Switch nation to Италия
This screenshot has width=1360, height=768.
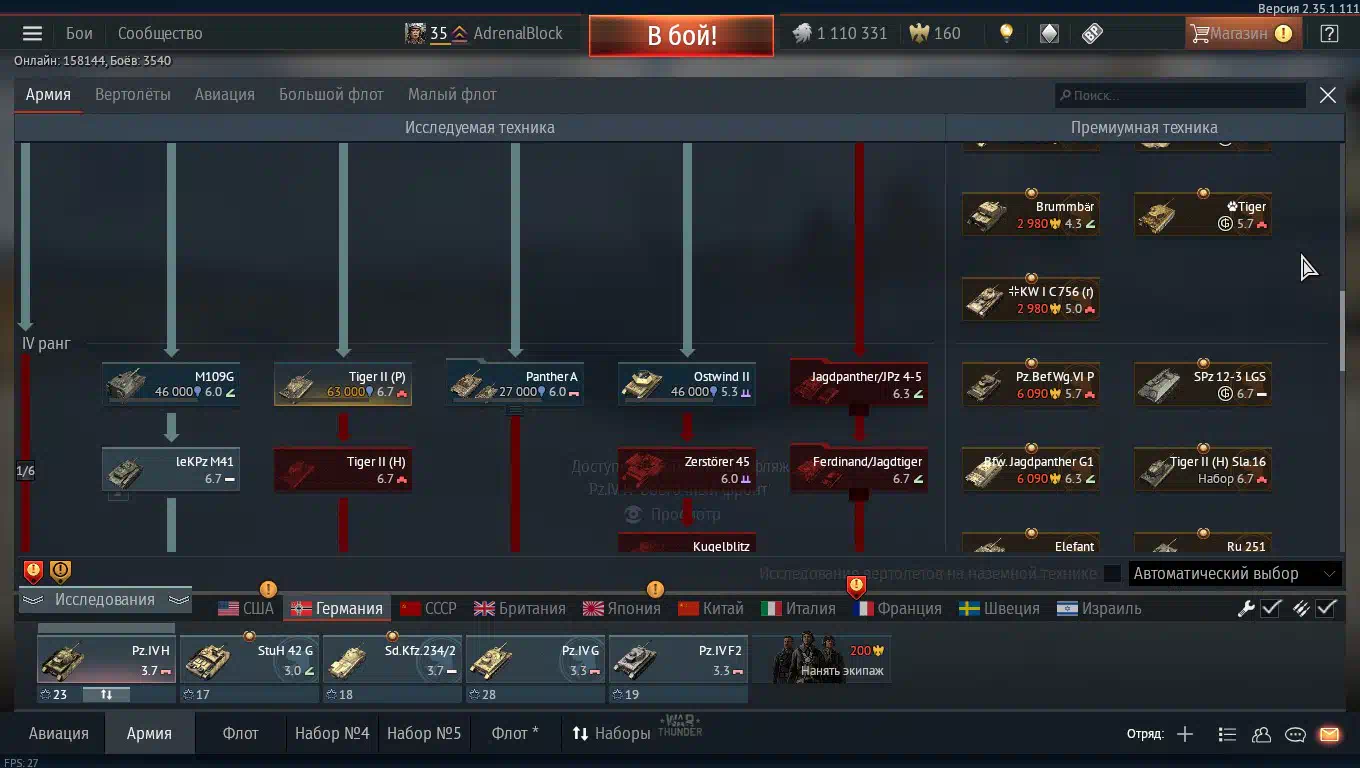click(798, 608)
